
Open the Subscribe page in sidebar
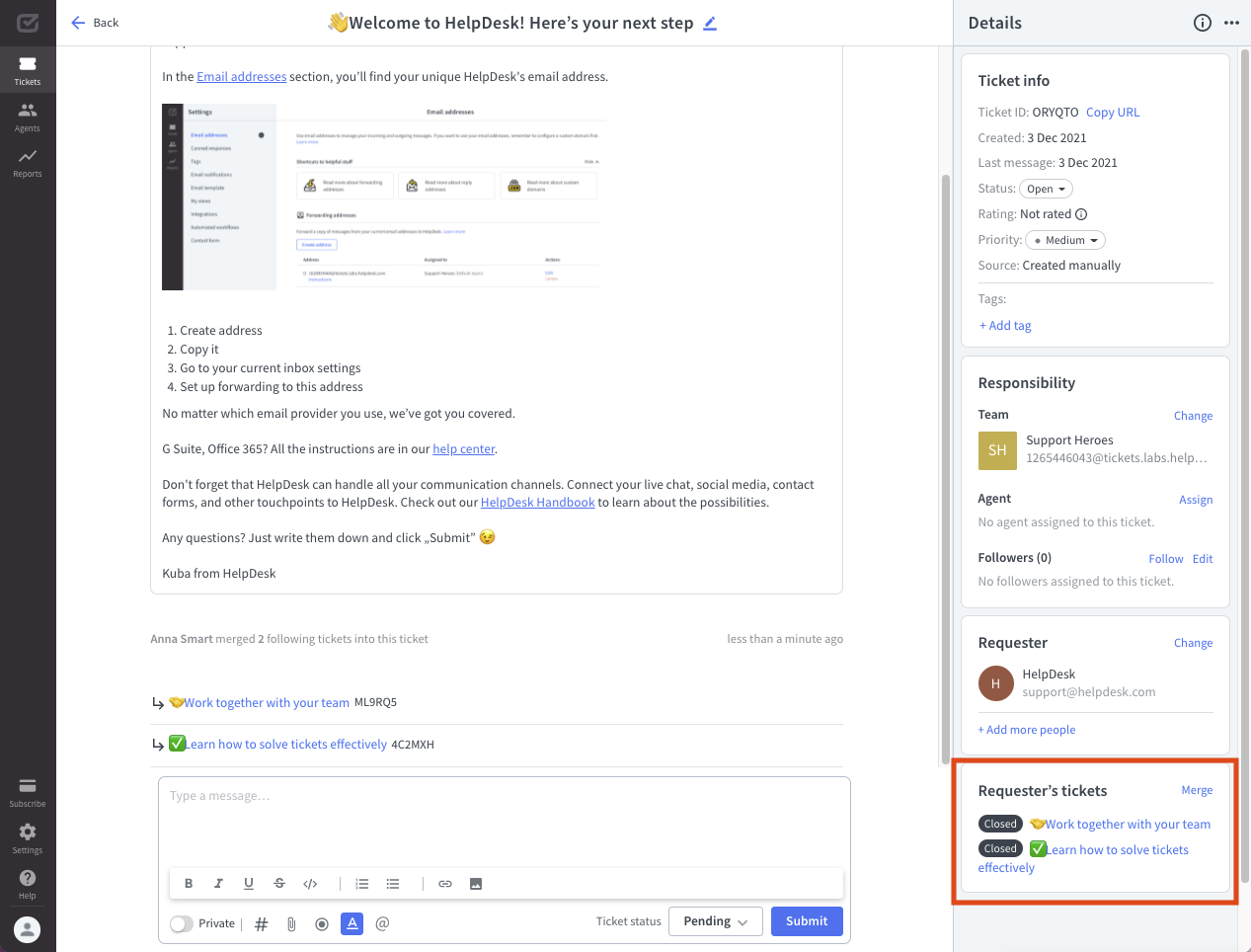(28, 792)
